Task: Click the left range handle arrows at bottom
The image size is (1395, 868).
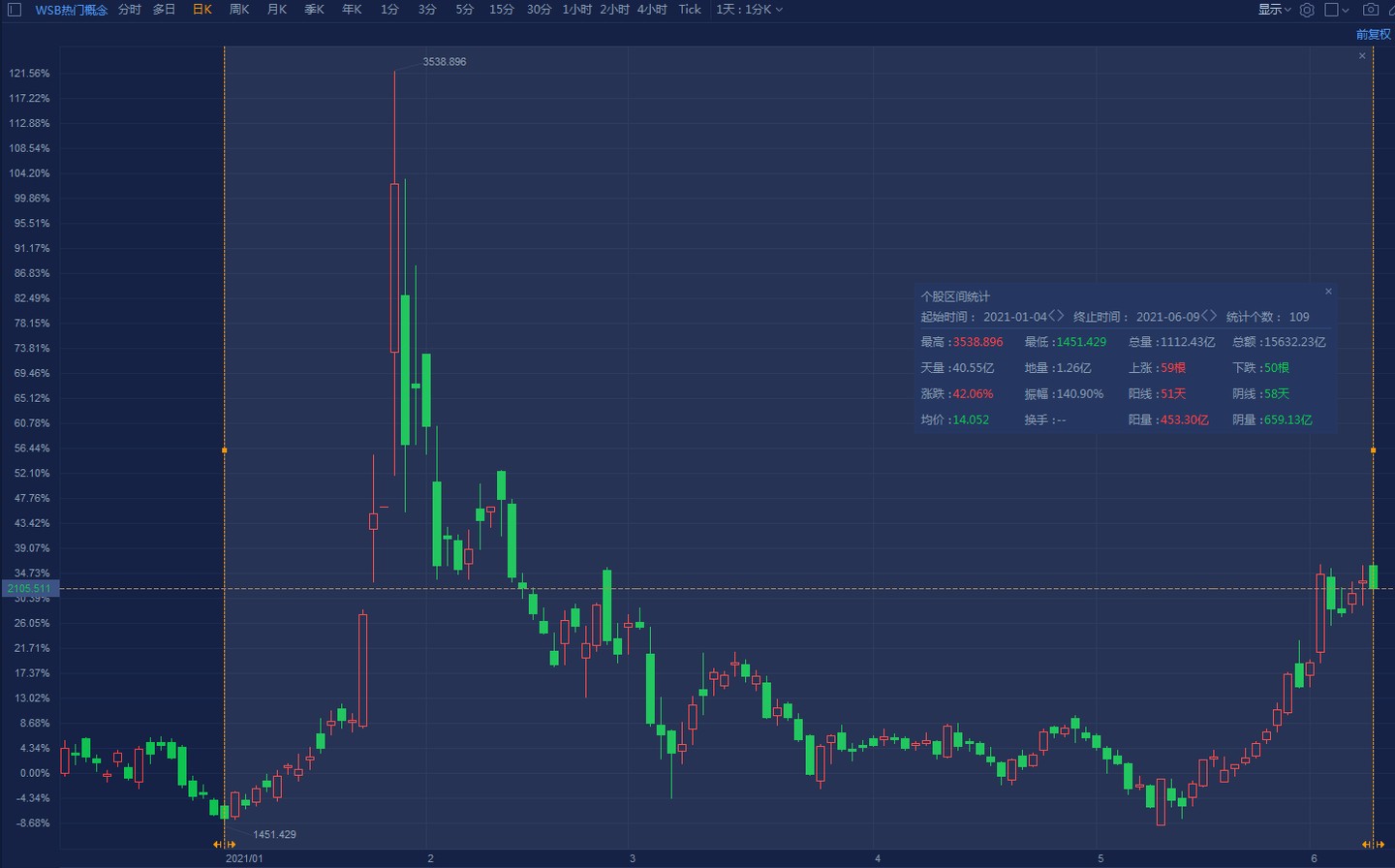Action: coord(224,845)
